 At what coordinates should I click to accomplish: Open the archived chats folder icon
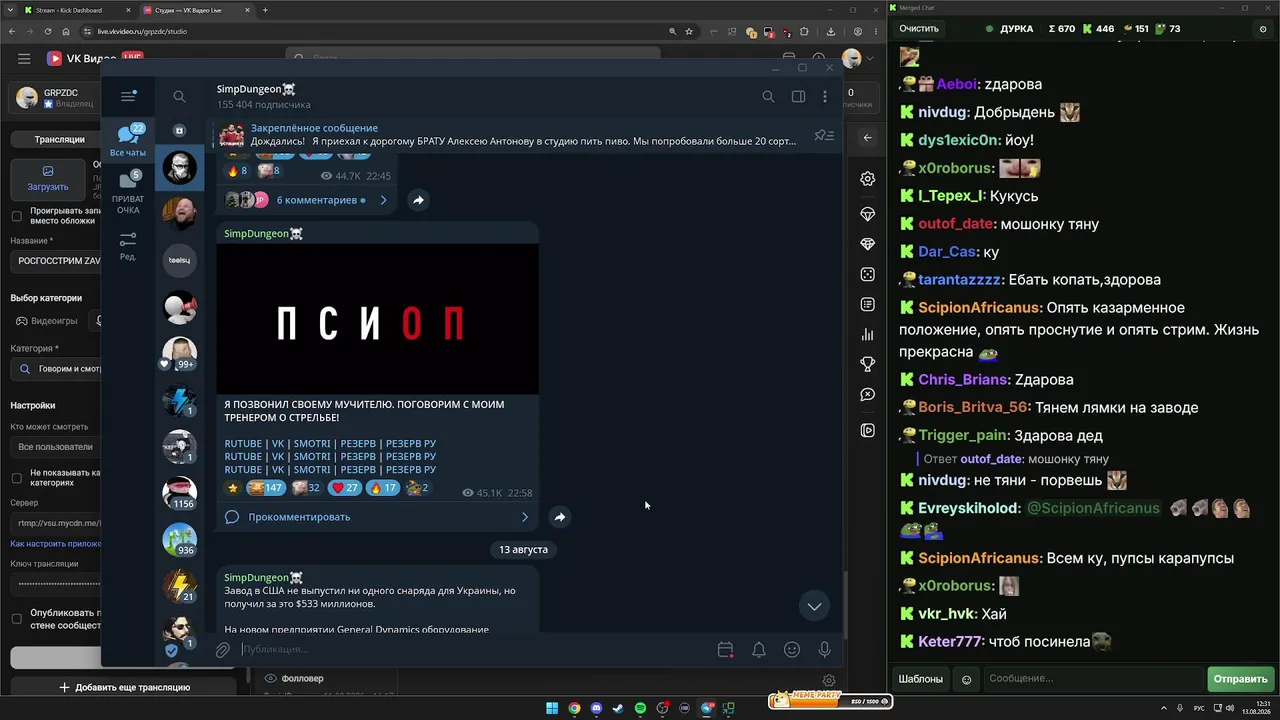pyautogui.click(x=180, y=131)
